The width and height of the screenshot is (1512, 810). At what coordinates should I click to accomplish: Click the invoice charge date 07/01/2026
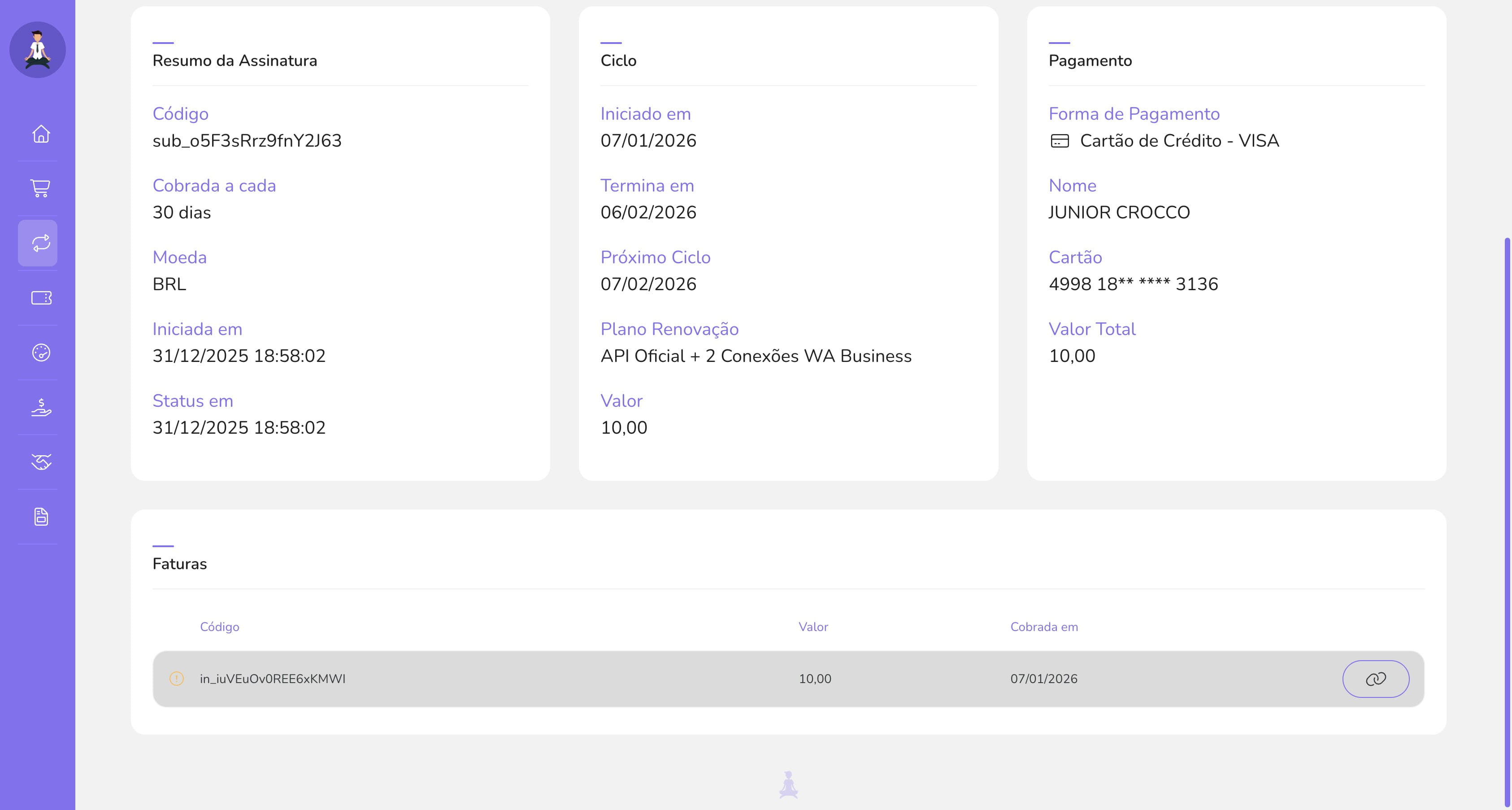point(1043,679)
